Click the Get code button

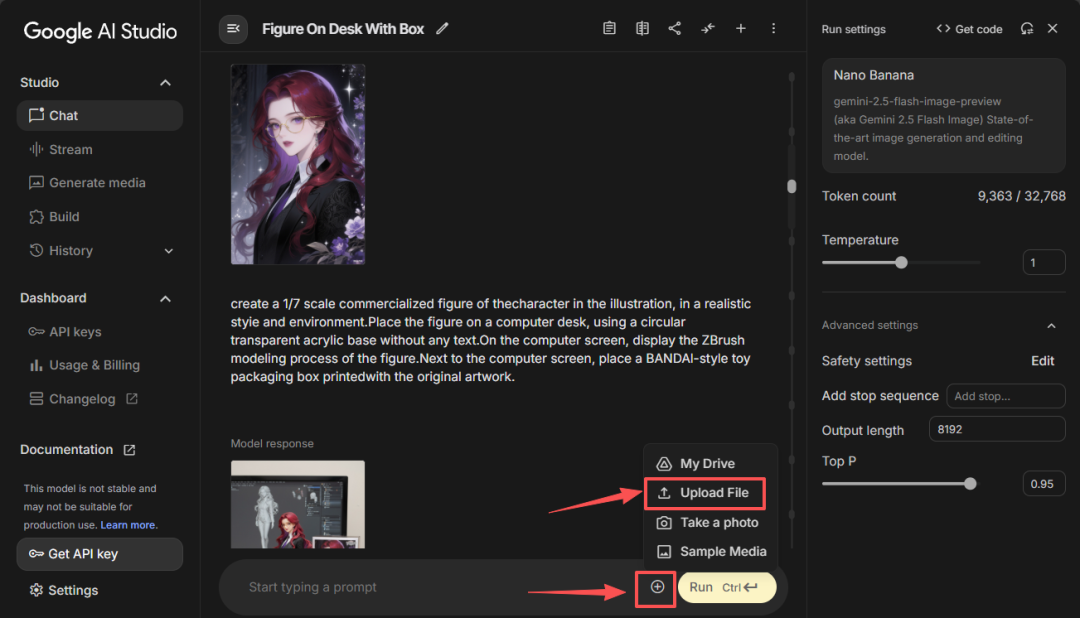[969, 29]
